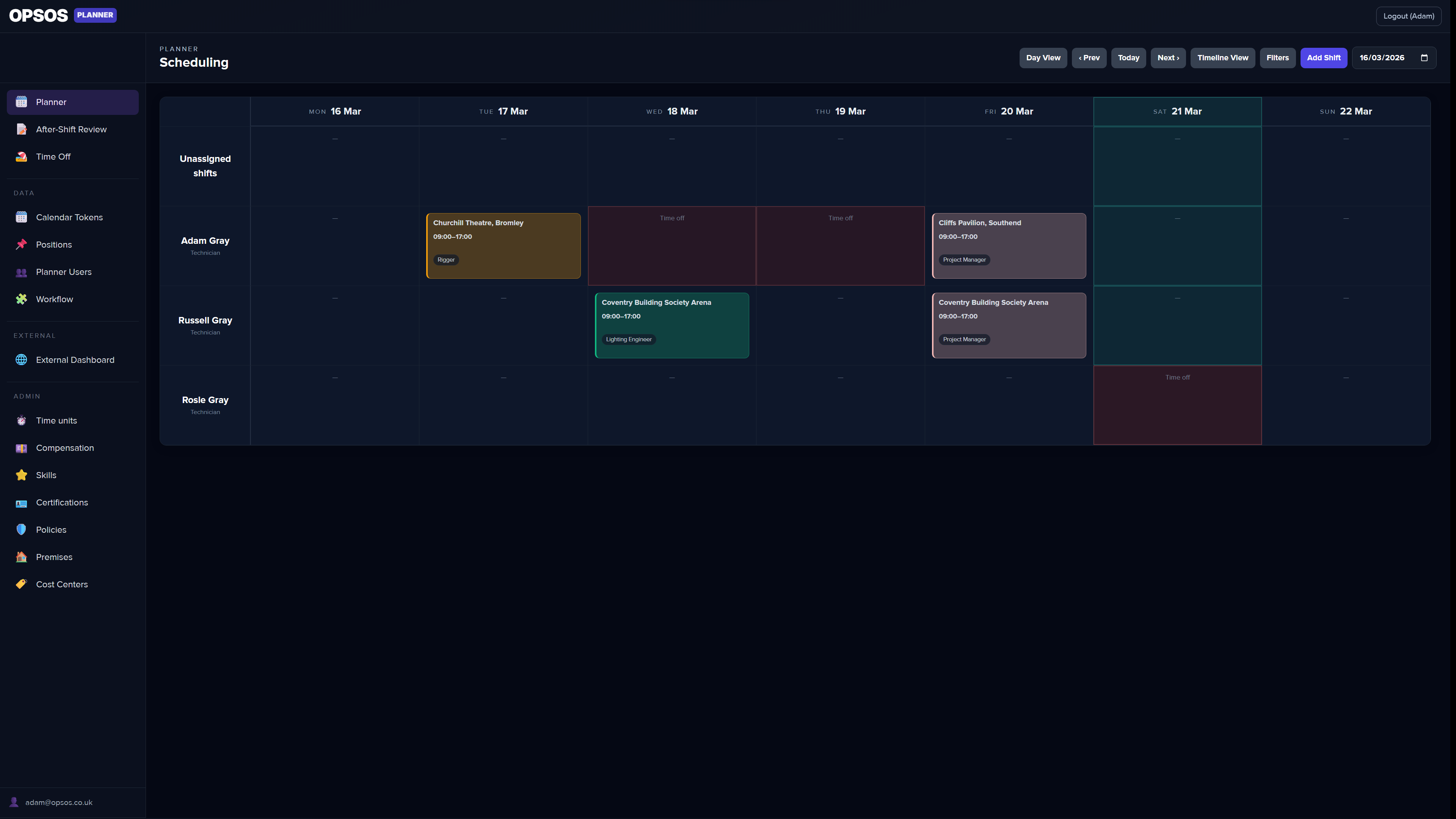Switch to Timeline View

1222,58
